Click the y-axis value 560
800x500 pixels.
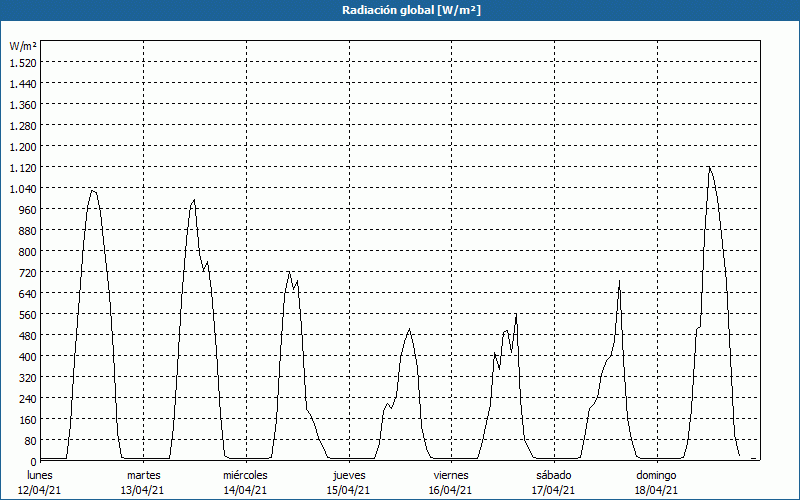(x=28, y=315)
